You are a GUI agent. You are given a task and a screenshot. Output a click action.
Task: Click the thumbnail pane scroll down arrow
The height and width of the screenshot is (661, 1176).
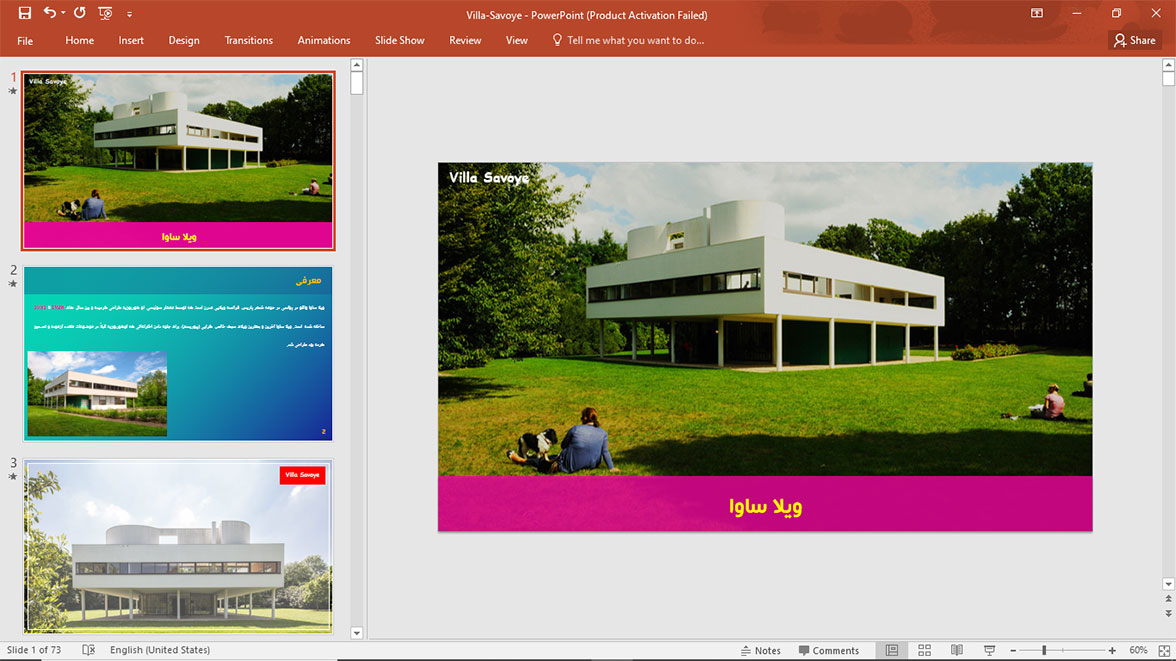click(x=357, y=633)
